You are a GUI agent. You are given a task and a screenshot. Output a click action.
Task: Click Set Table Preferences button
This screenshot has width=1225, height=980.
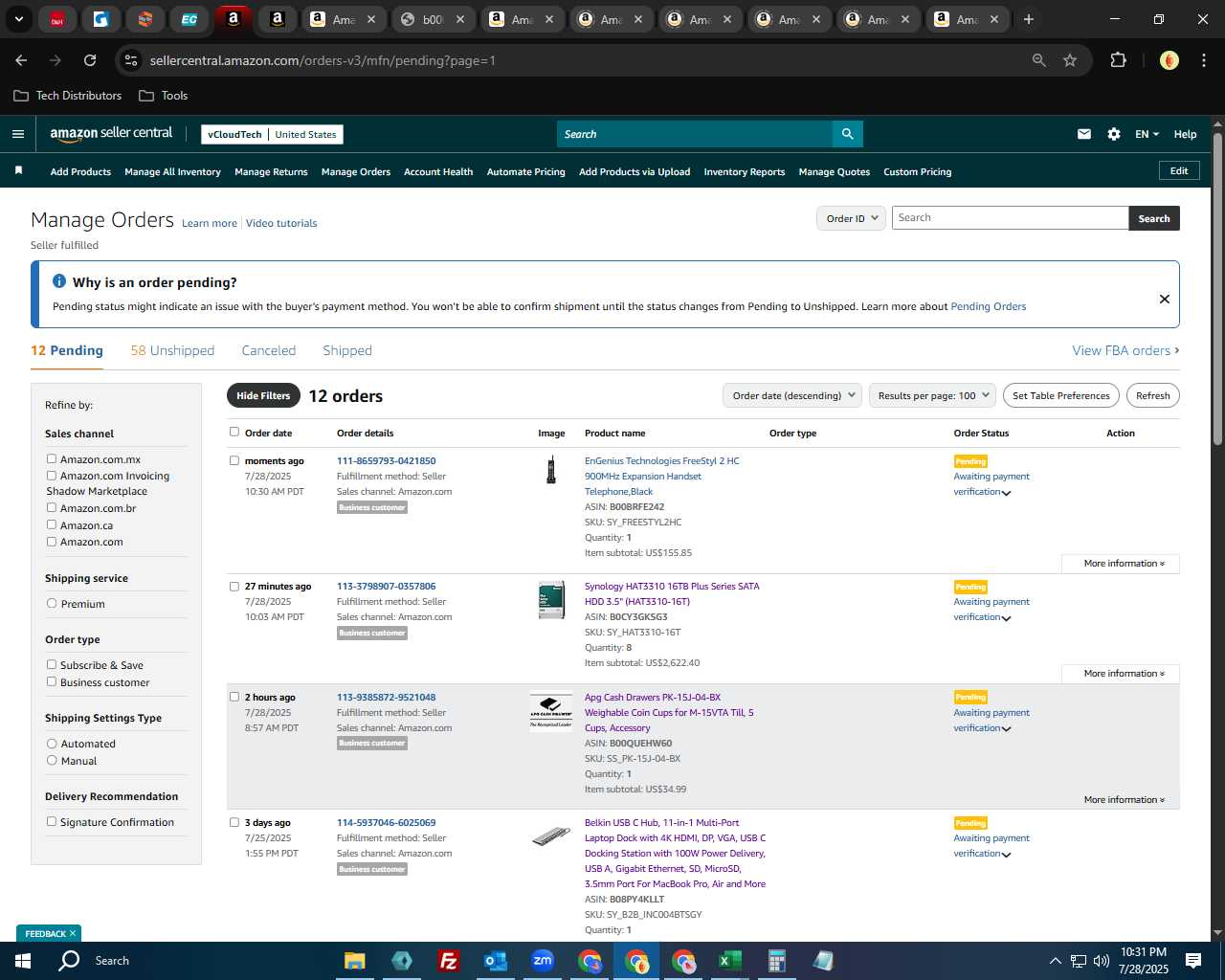tap(1061, 395)
